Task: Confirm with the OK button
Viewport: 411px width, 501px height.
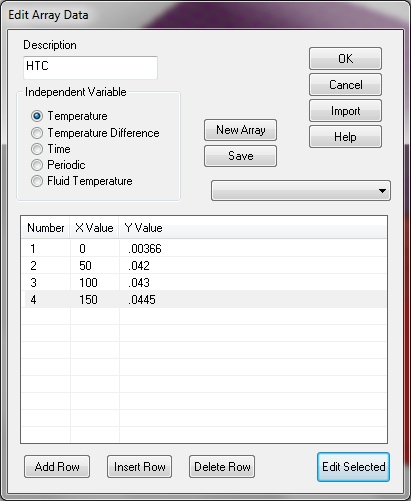Action: [345, 59]
